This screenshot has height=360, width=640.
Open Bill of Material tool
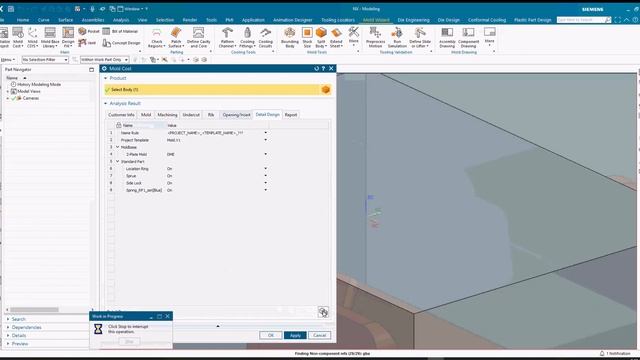click(120, 31)
